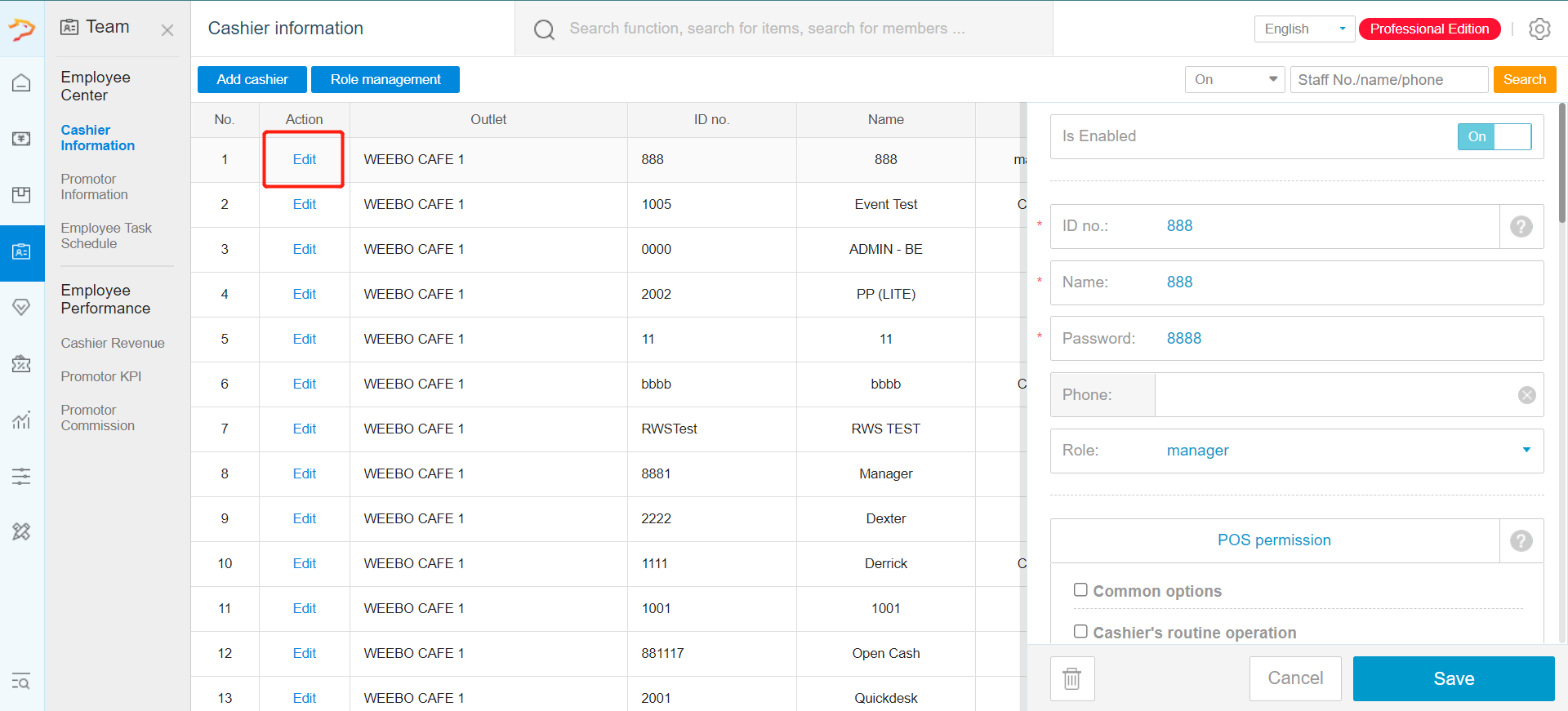Open the member diamond icon in sidebar
The width and height of the screenshot is (1568, 711).
22,307
